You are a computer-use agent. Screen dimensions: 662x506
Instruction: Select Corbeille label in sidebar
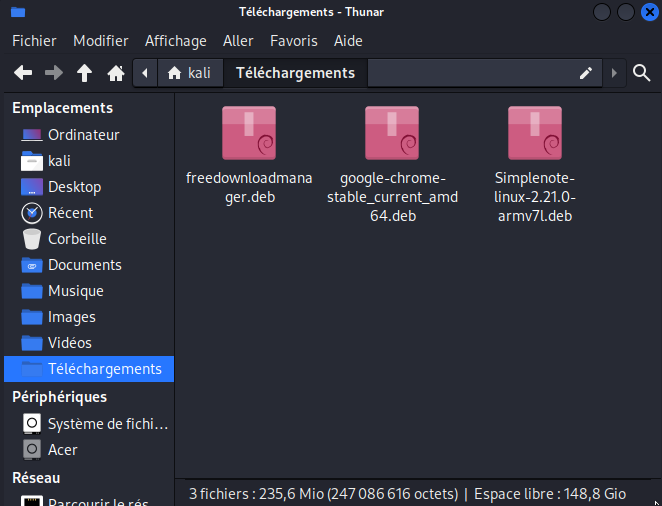77,239
